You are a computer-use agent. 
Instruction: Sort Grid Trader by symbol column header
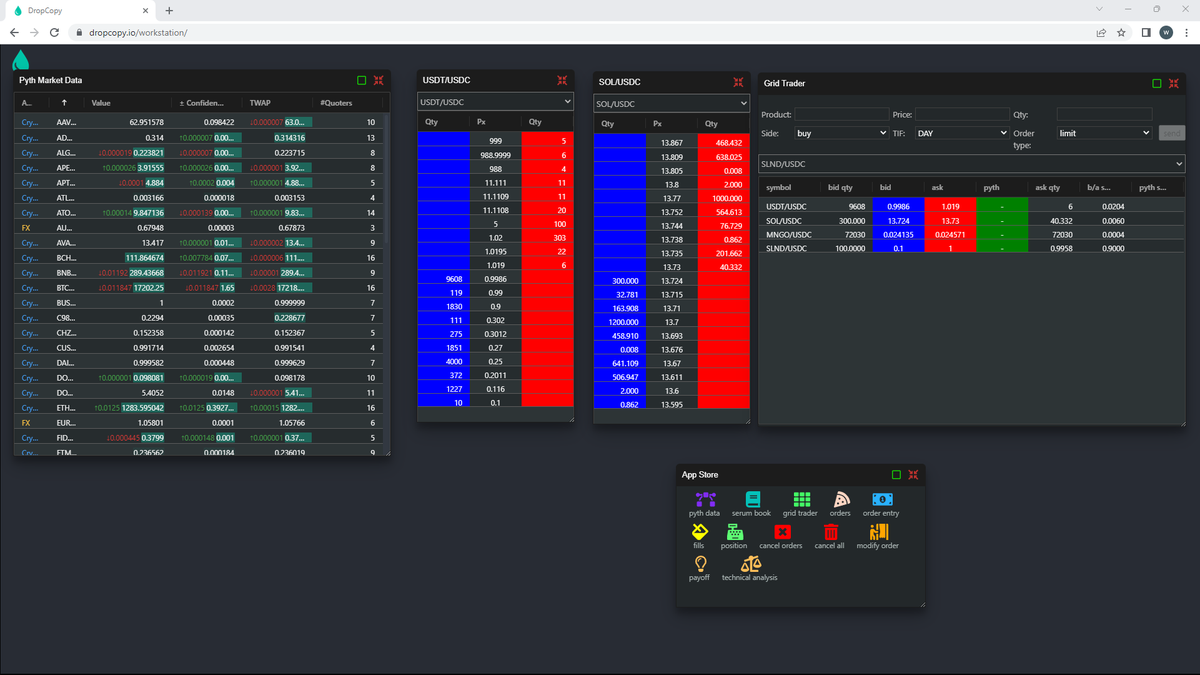pyautogui.click(x=779, y=188)
